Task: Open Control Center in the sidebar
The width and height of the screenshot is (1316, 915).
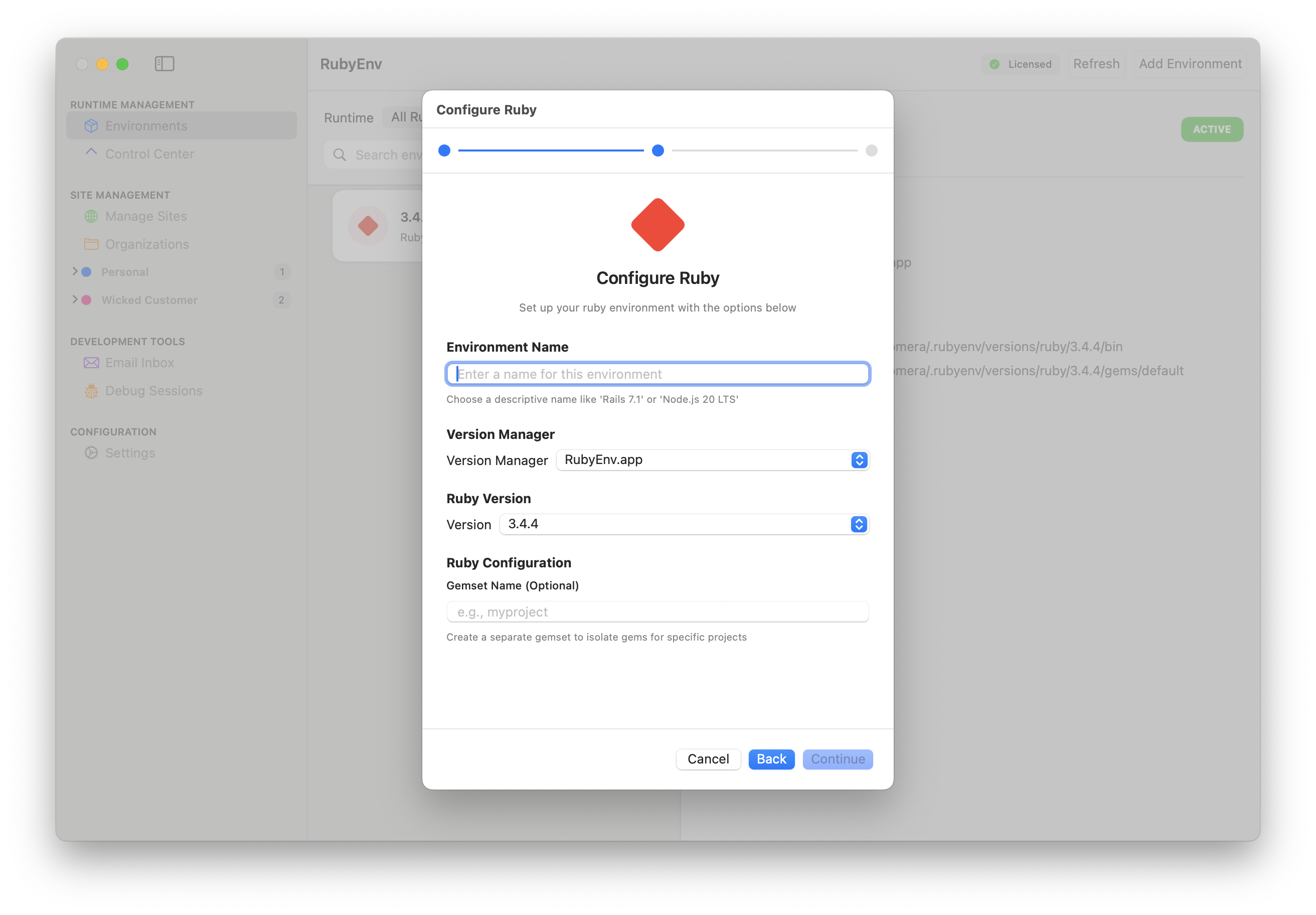Action: coord(182,154)
